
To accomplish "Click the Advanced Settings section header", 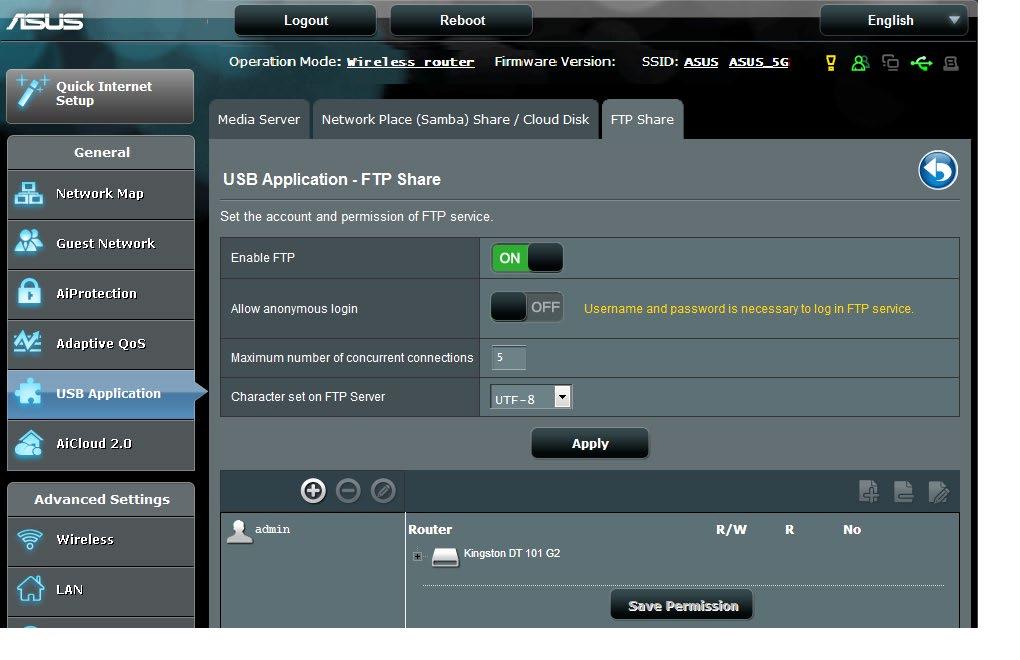I will [101, 499].
